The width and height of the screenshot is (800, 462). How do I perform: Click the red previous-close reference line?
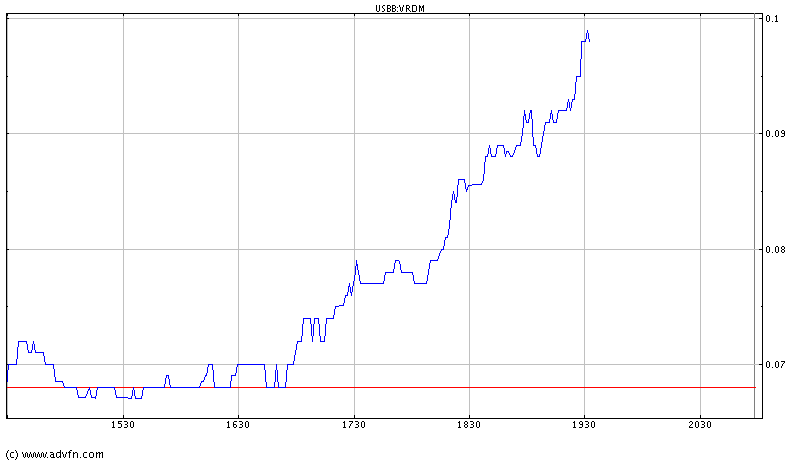pyautogui.click(x=381, y=388)
